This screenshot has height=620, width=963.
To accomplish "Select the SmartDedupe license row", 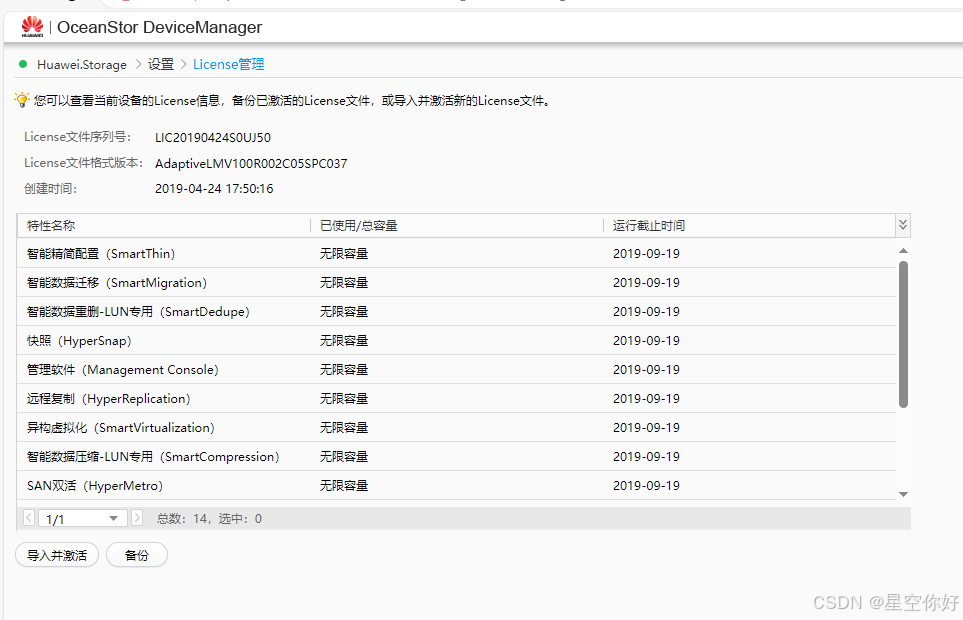I will [456, 311].
